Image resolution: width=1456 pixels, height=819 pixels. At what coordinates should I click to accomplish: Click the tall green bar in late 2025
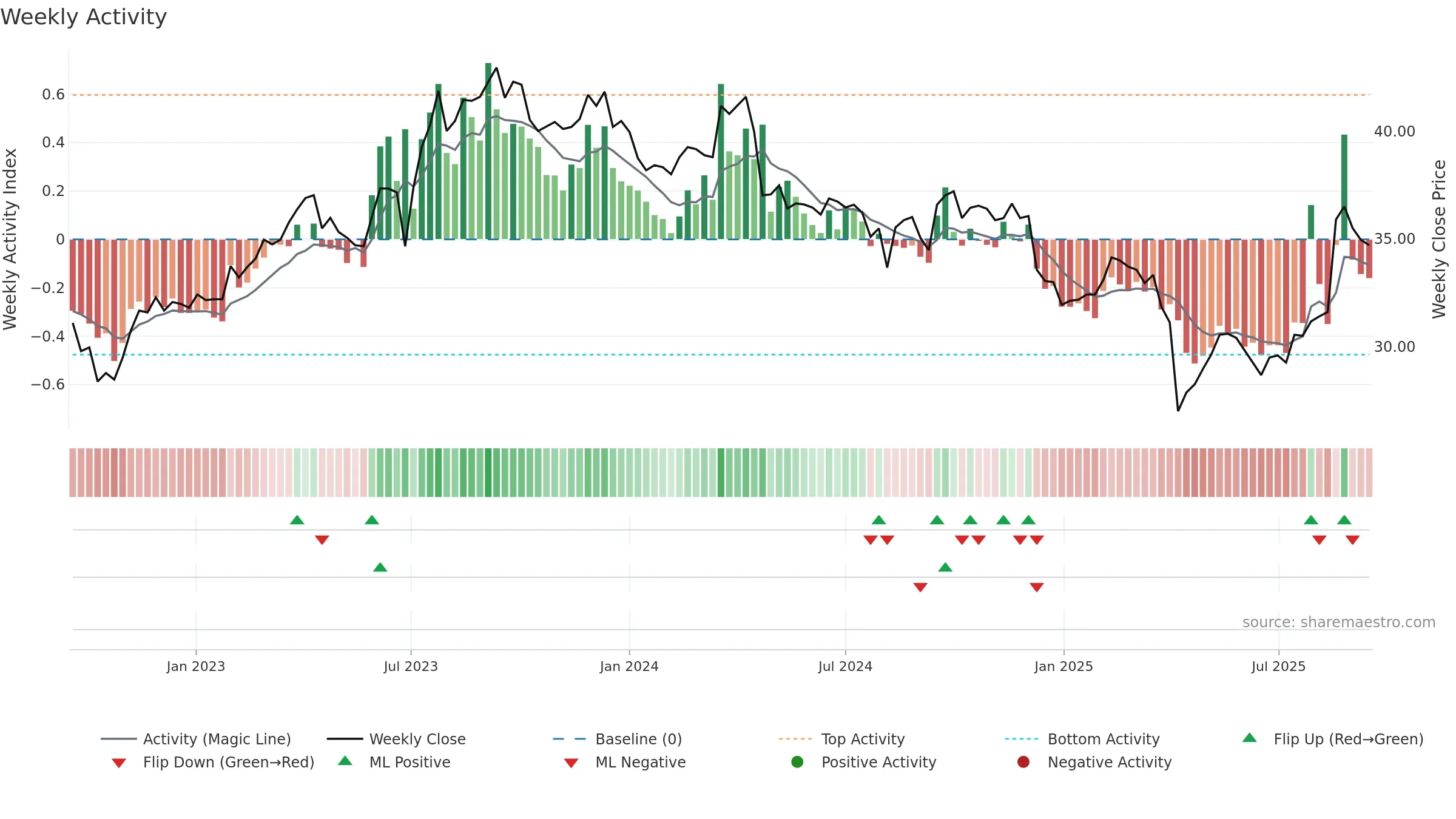pyautogui.click(x=1344, y=187)
